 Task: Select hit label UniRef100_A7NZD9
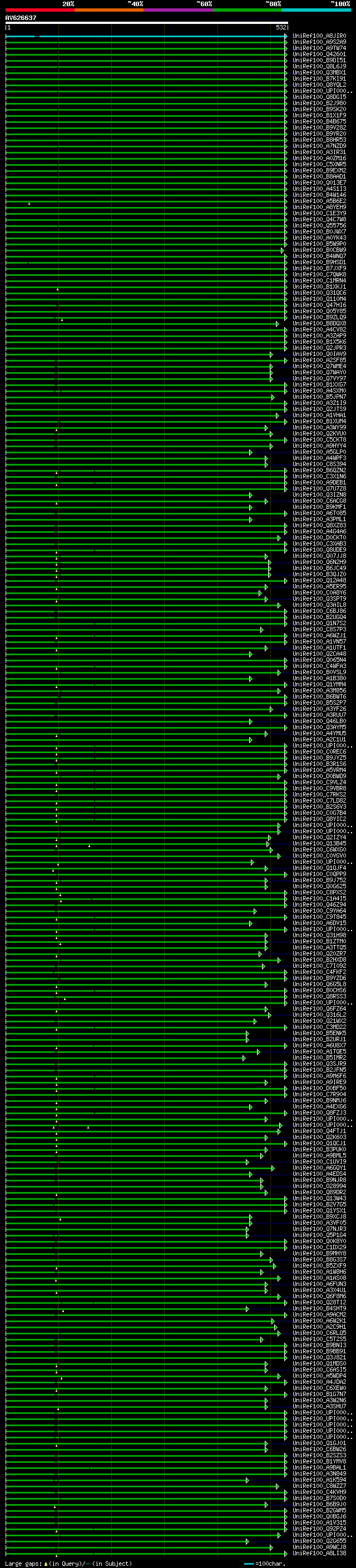click(319, 146)
